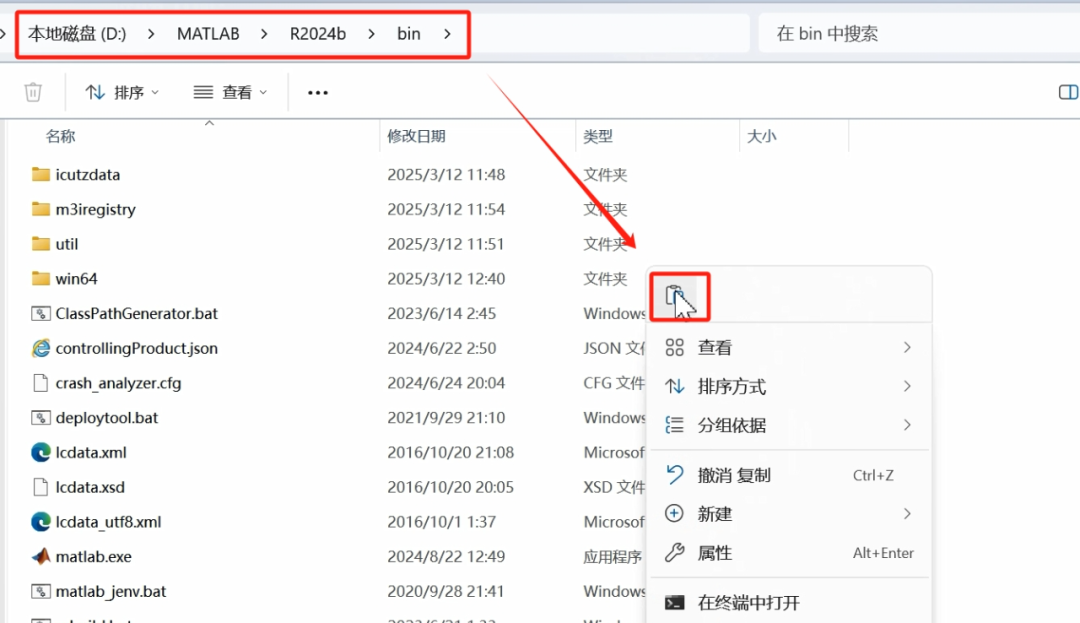Open the 排序方式 submenu
Image resolution: width=1080 pixels, height=623 pixels.
click(789, 386)
